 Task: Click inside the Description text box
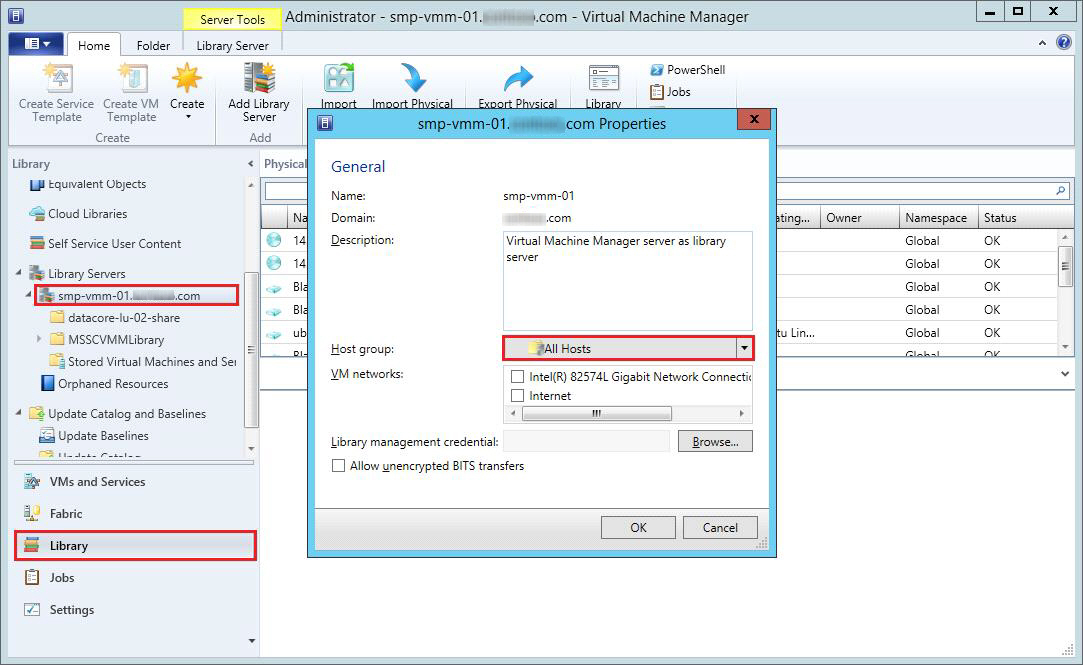(627, 290)
